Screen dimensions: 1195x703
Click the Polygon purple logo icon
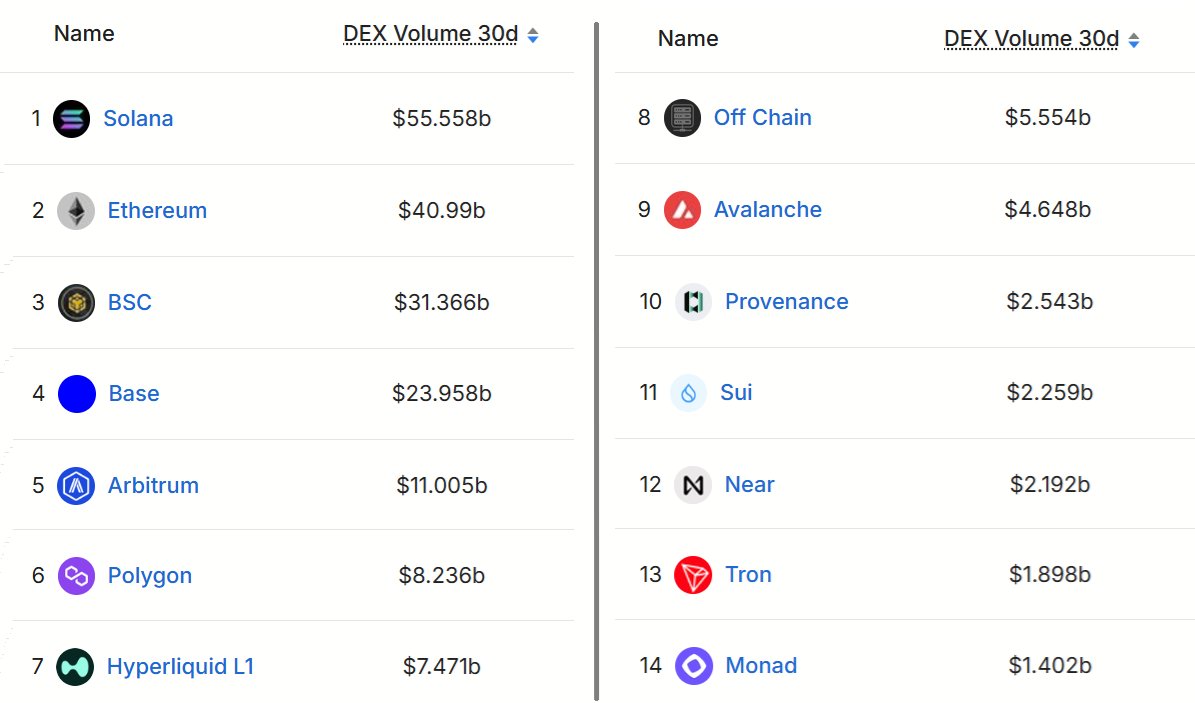click(x=76, y=576)
